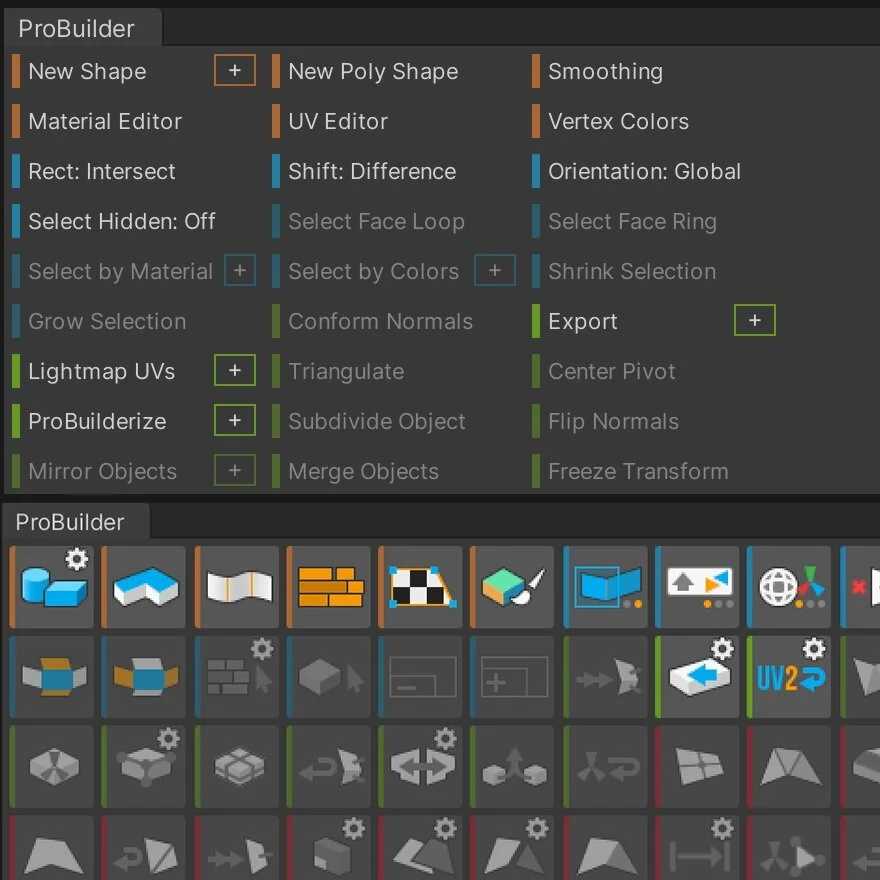Viewport: 880px width, 880px height.
Task: Open Material Editor via the orange bricks icon
Action: click(329, 586)
